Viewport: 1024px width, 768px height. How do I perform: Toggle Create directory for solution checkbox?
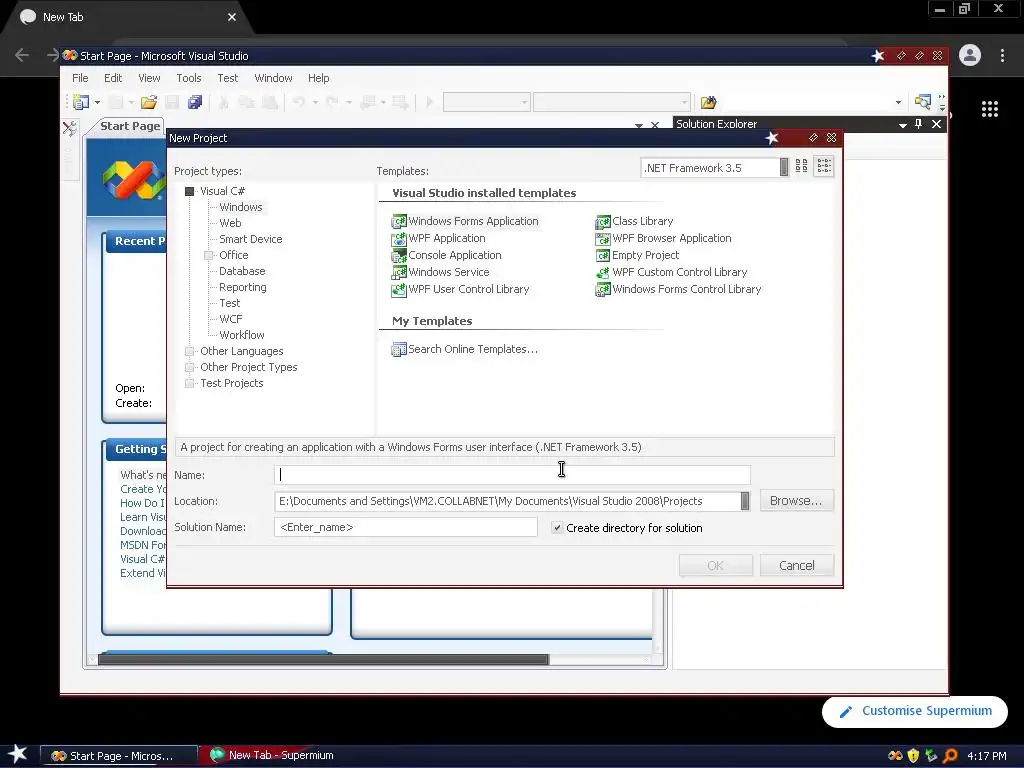click(x=557, y=527)
